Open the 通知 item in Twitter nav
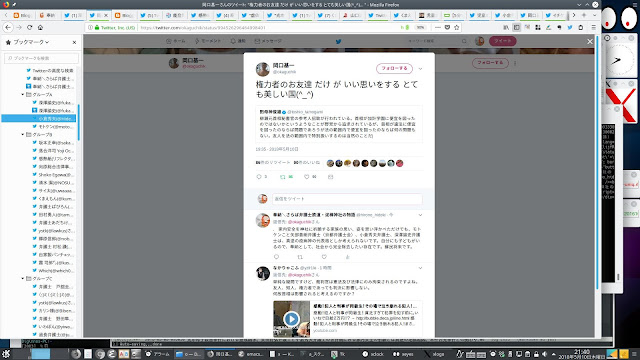This screenshot has height=360, width=640. point(238,41)
